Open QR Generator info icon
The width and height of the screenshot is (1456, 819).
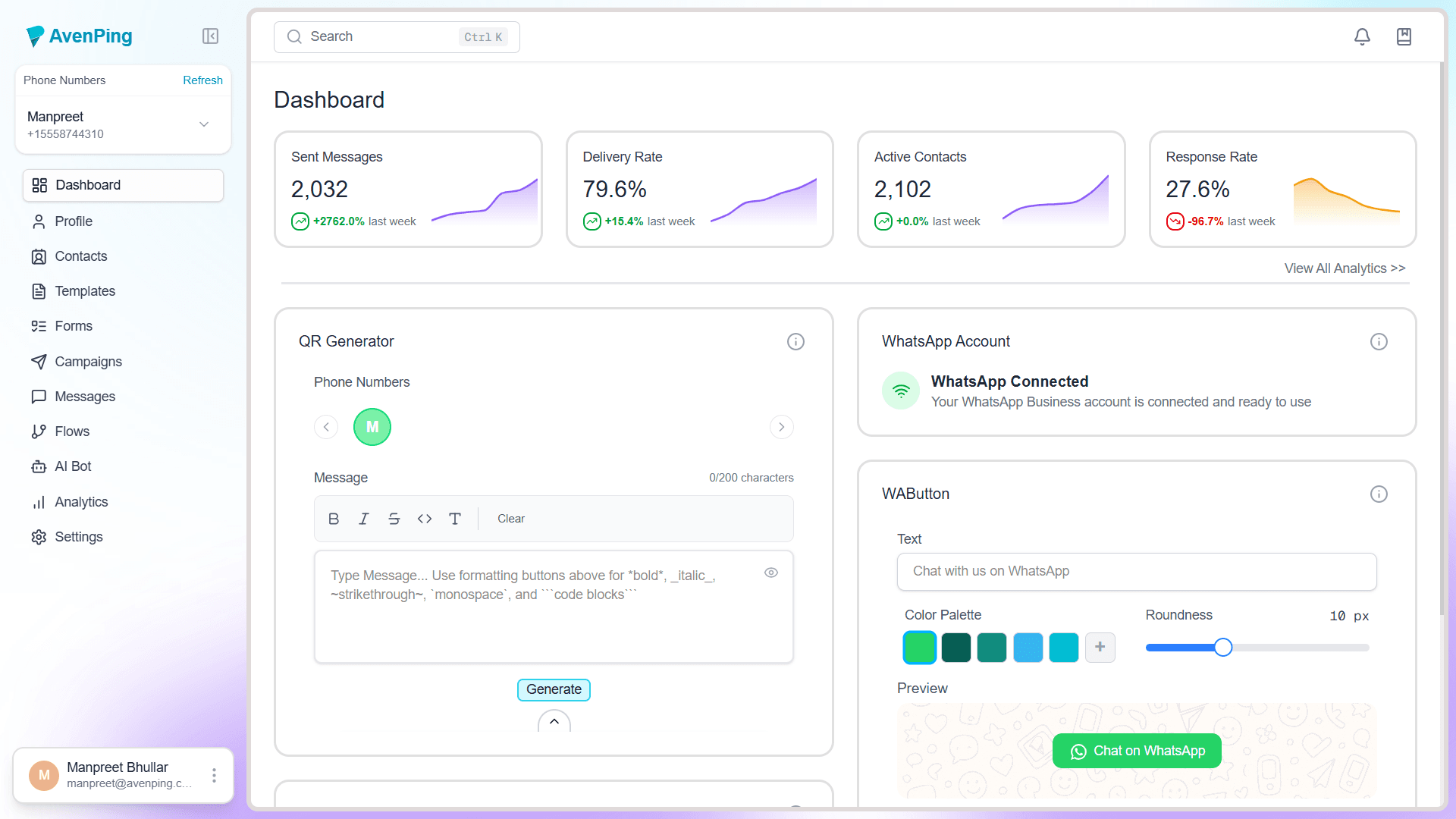click(x=795, y=342)
